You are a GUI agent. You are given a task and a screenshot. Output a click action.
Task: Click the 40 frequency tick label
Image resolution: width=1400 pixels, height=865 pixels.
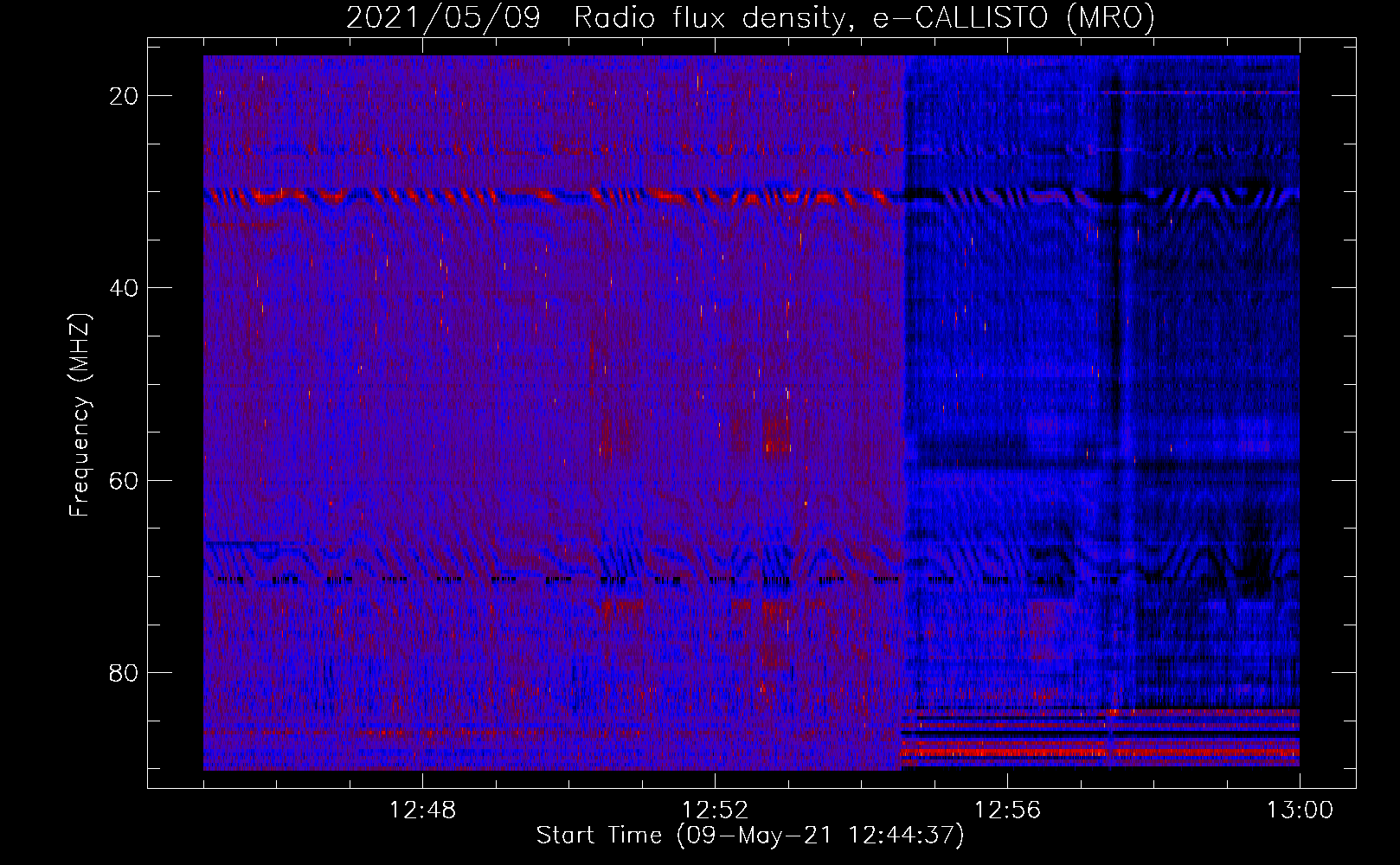[x=124, y=288]
